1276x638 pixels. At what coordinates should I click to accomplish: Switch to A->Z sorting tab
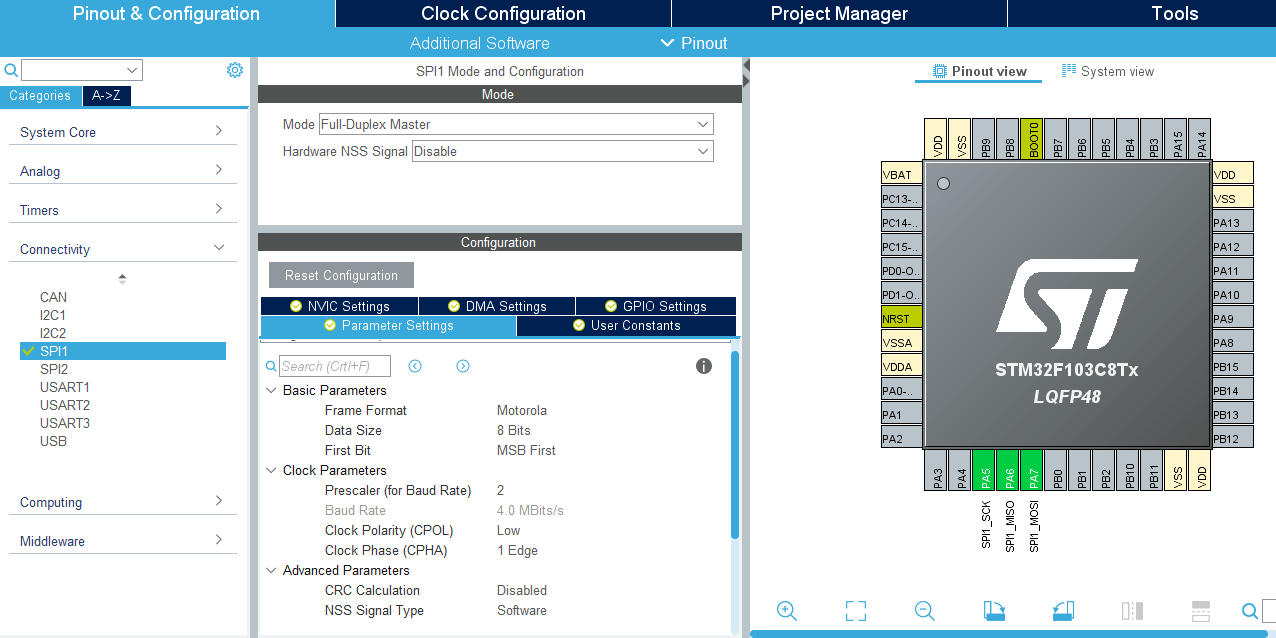pos(106,96)
